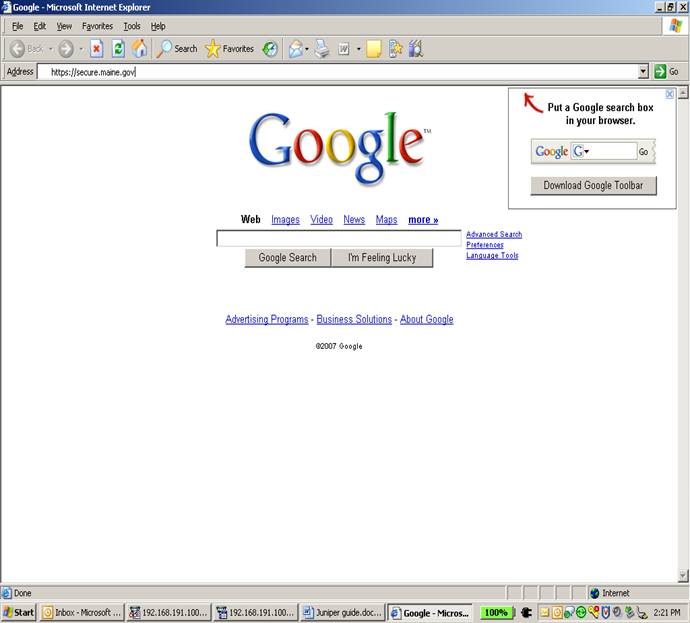Open the Google toolbar G dropdown
The width and height of the screenshot is (690, 623).
pyautogui.click(x=586, y=152)
